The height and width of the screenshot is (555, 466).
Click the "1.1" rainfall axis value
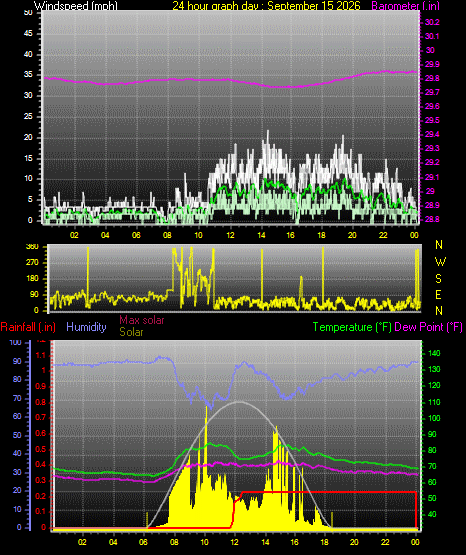[41, 355]
